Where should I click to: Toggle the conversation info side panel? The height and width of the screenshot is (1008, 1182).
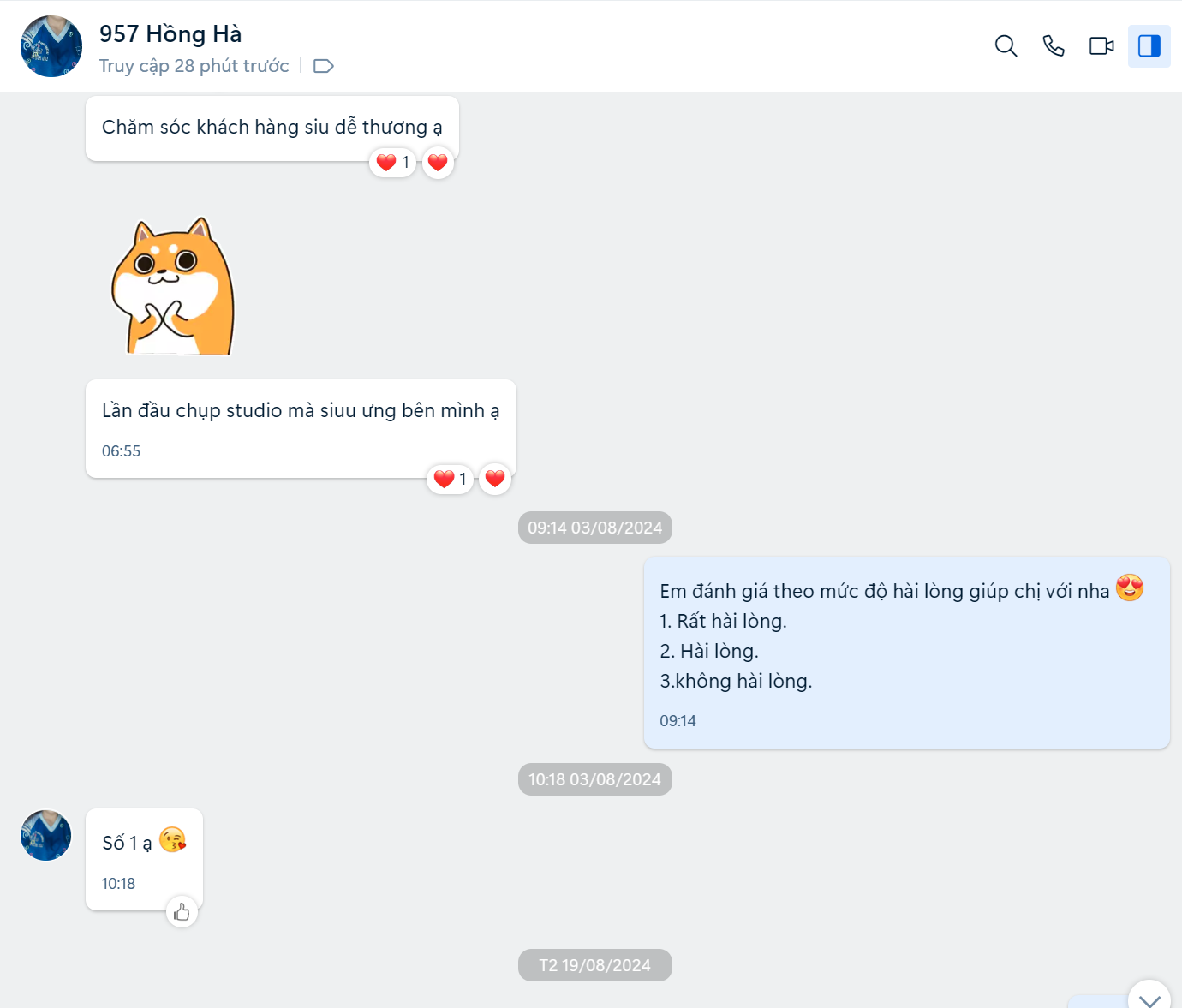coord(1149,45)
